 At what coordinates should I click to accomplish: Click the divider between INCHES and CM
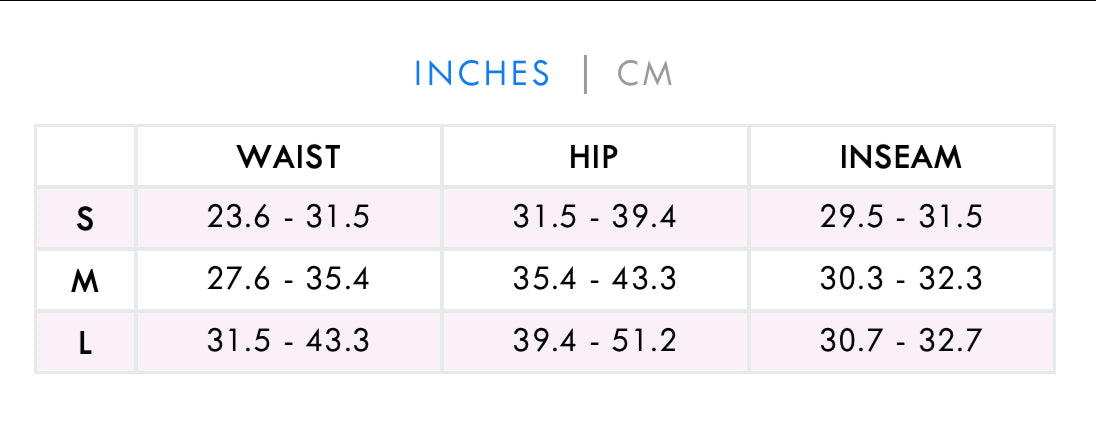[x=585, y=74]
